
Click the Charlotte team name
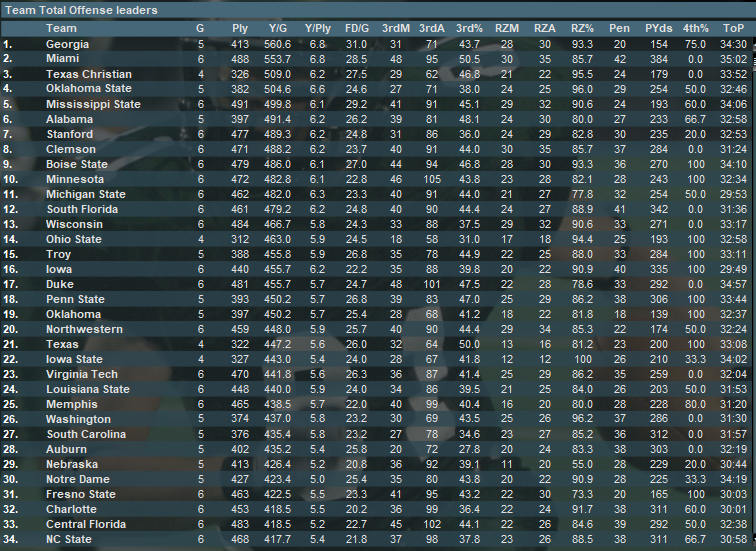pyautogui.click(x=71, y=509)
